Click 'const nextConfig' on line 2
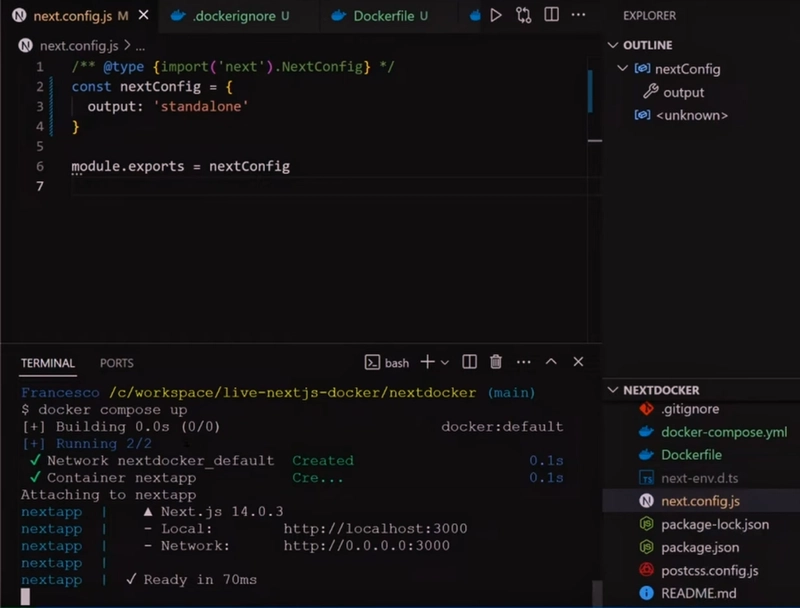This screenshot has width=800, height=608. click(136, 87)
